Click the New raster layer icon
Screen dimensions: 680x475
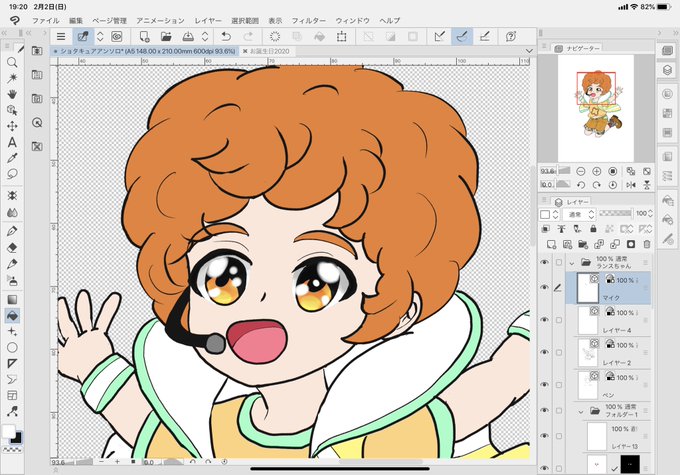click(x=551, y=244)
